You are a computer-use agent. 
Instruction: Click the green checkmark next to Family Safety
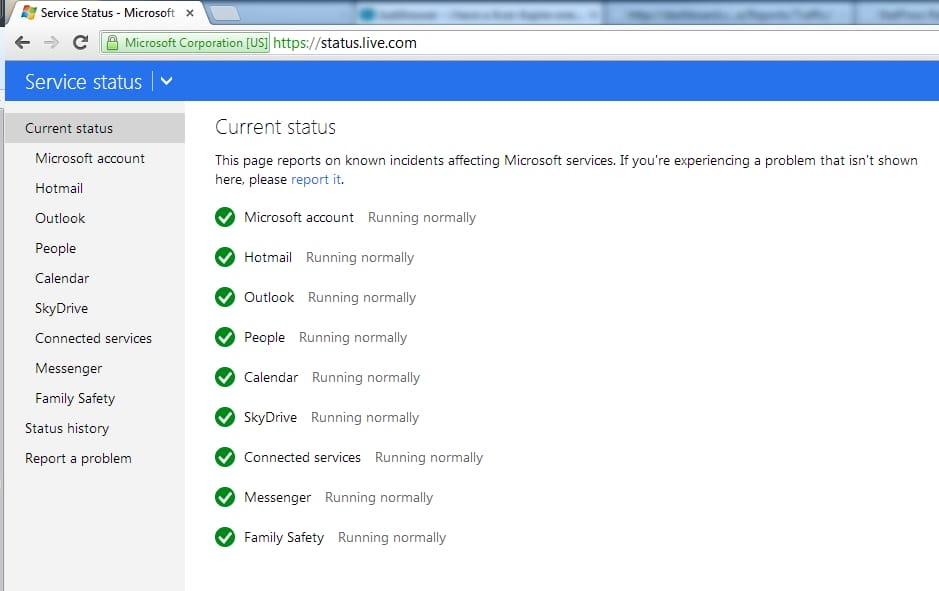(225, 537)
